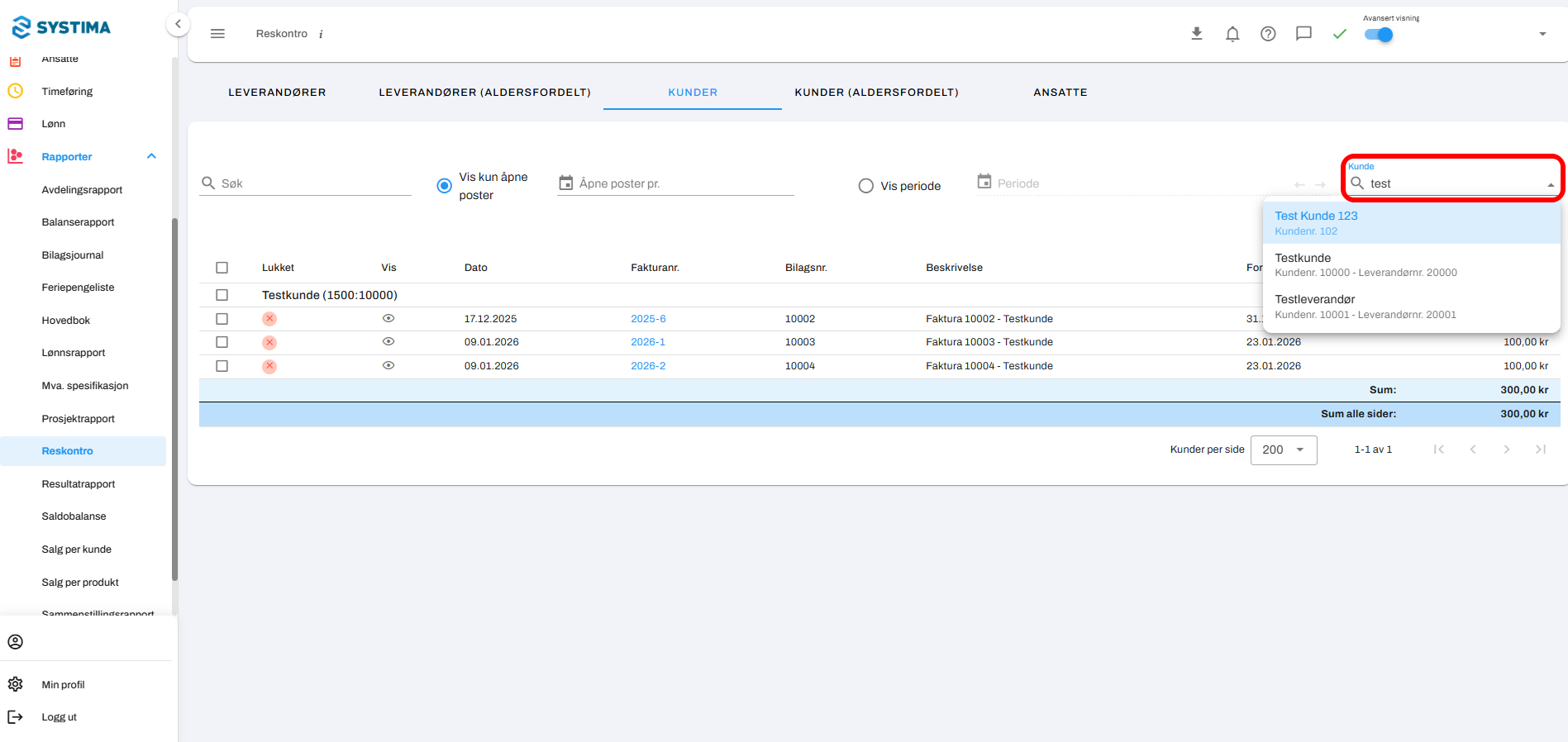Go to last page arrow in pagination
Viewport: 1568px width, 742px height.
click(1541, 449)
